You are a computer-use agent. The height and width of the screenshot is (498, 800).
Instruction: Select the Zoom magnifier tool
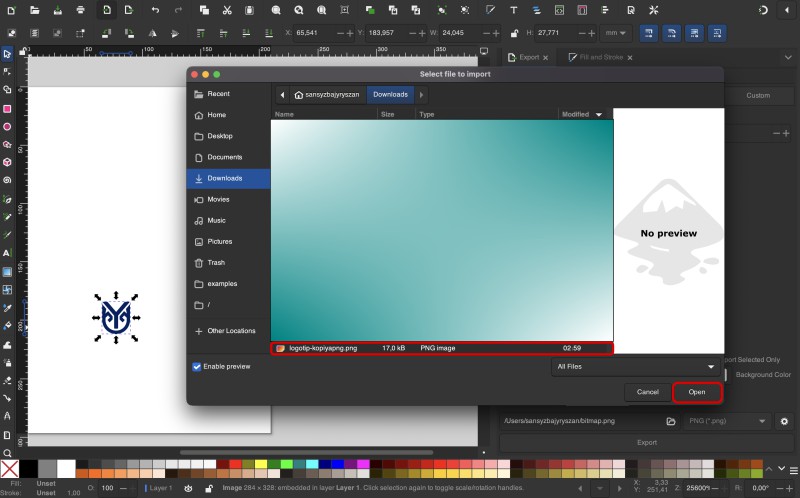7,453
